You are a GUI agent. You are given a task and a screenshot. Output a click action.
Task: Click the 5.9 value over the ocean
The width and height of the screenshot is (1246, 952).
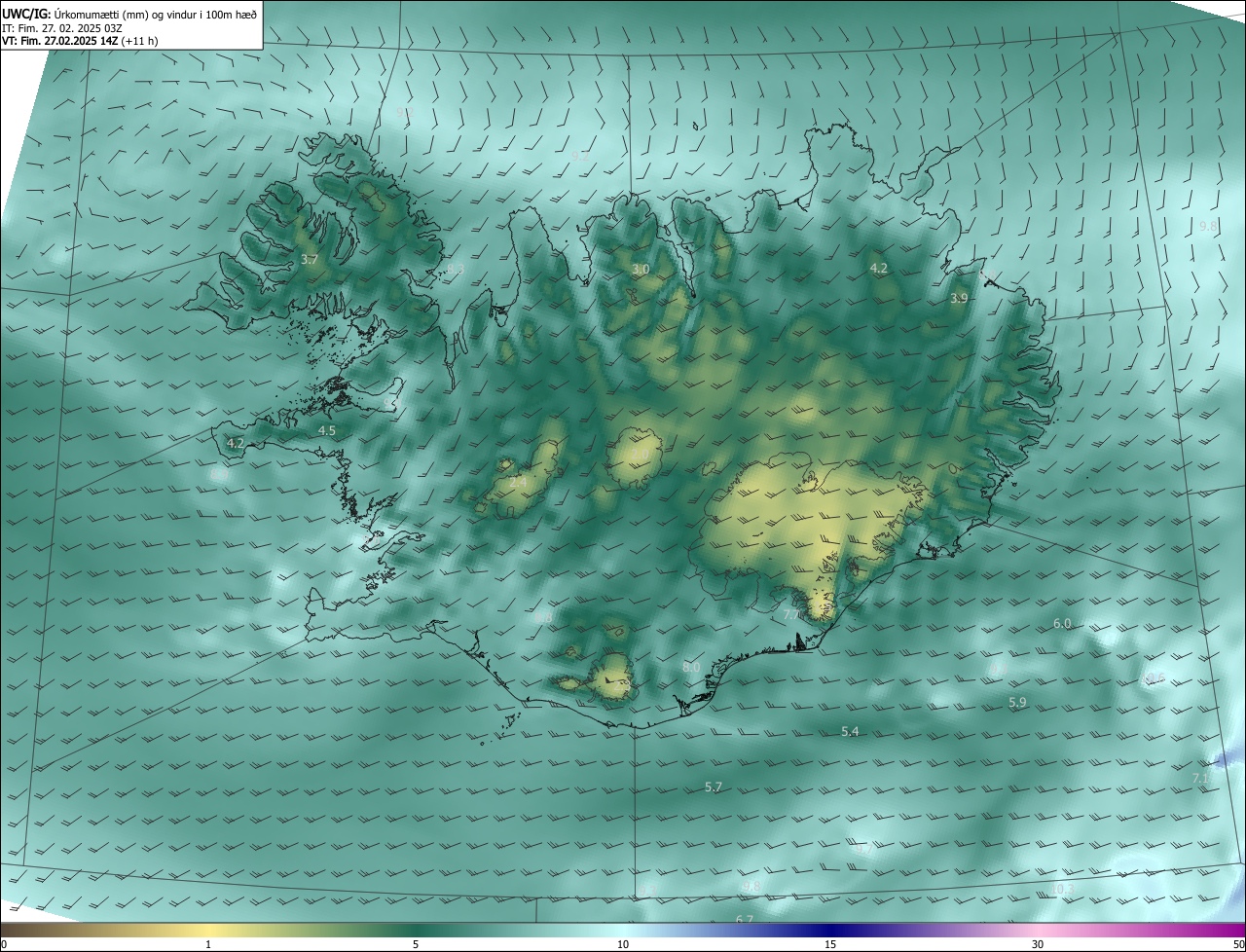pyautogui.click(x=1017, y=702)
